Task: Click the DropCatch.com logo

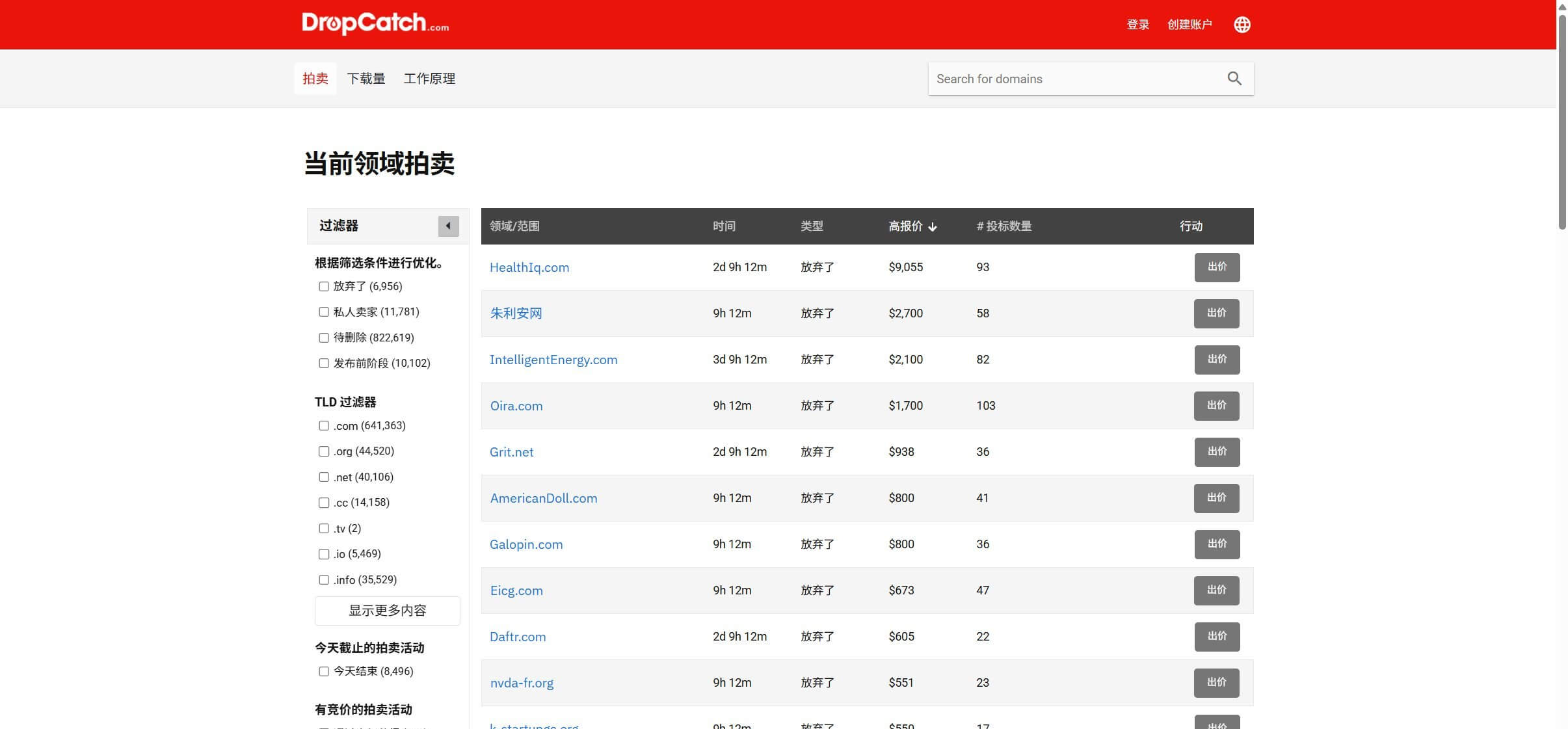Action: point(375,23)
